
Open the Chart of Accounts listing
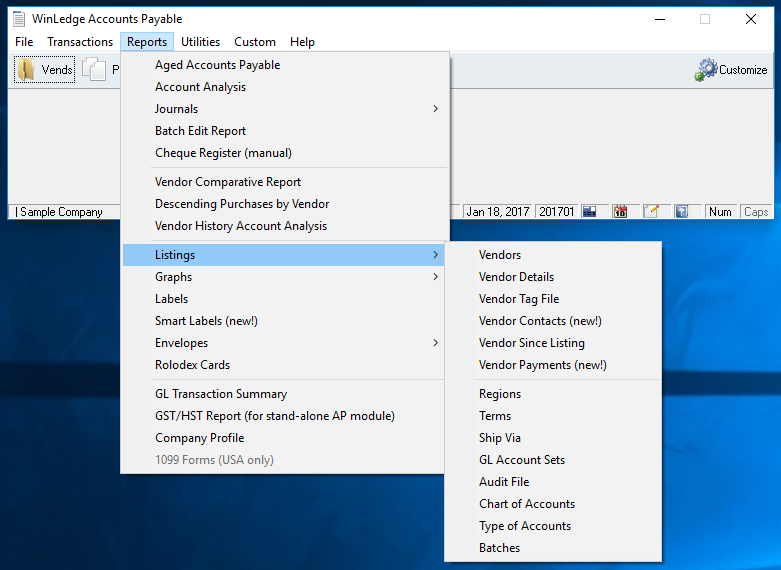point(526,504)
